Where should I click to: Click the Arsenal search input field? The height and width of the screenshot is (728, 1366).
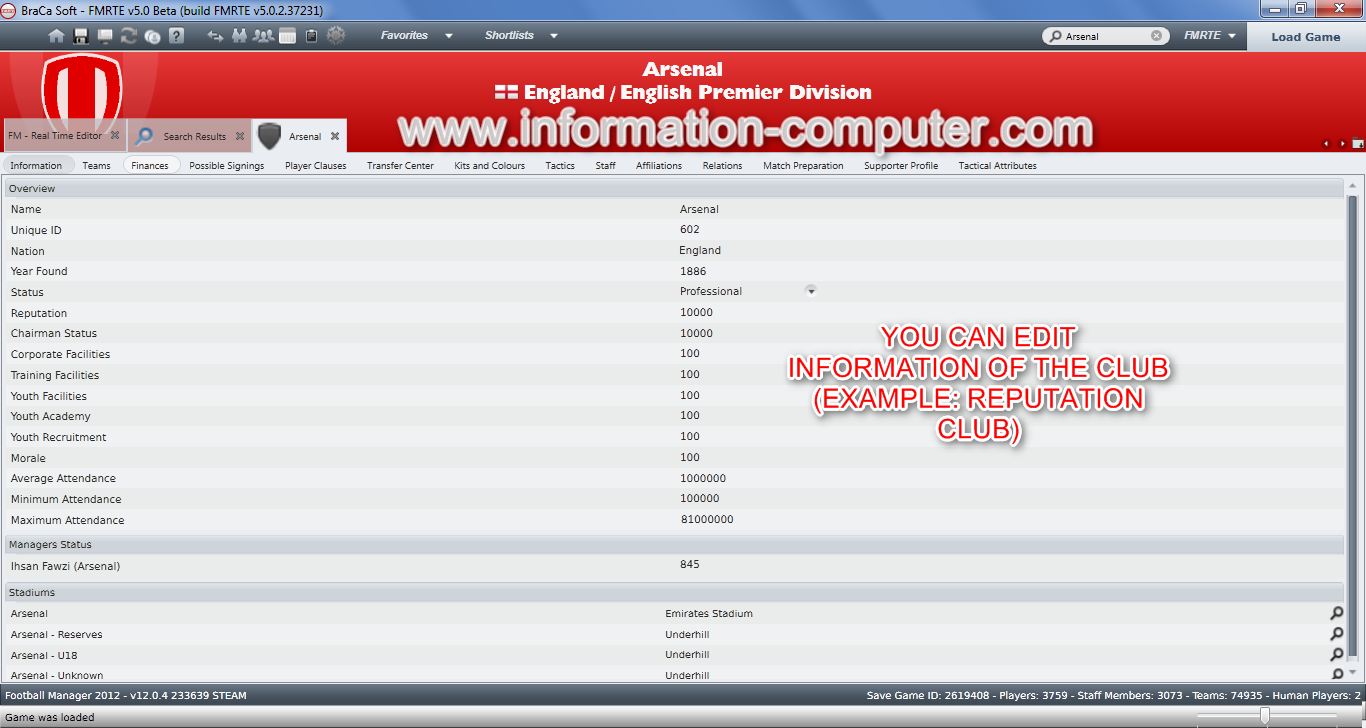pos(1106,36)
